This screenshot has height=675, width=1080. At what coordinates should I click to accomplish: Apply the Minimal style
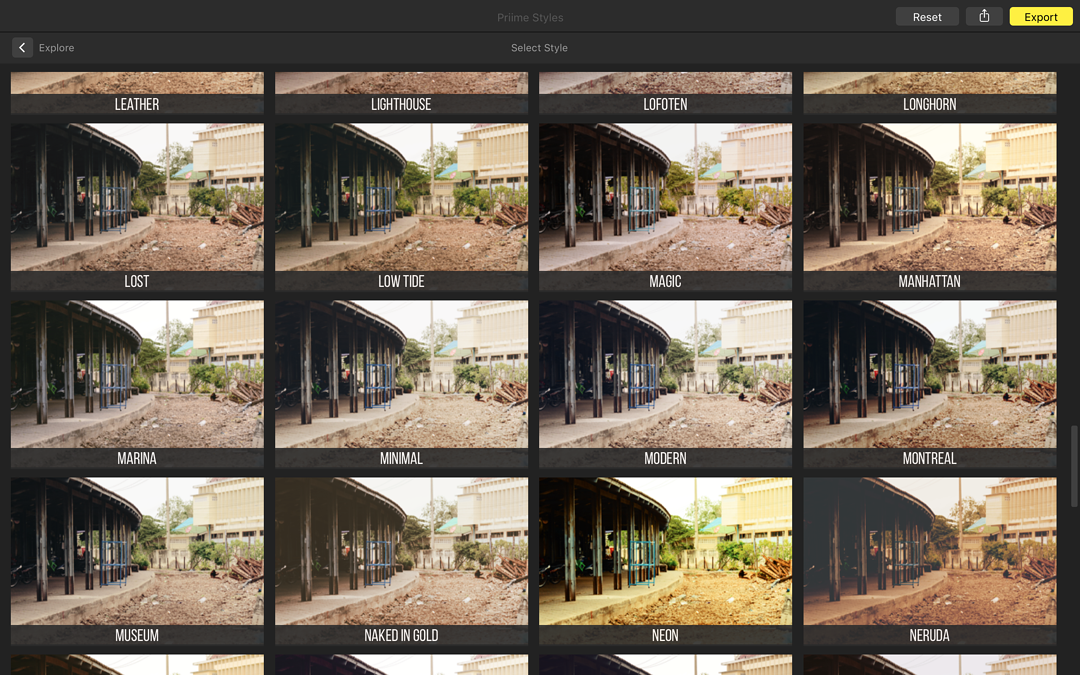pyautogui.click(x=402, y=384)
